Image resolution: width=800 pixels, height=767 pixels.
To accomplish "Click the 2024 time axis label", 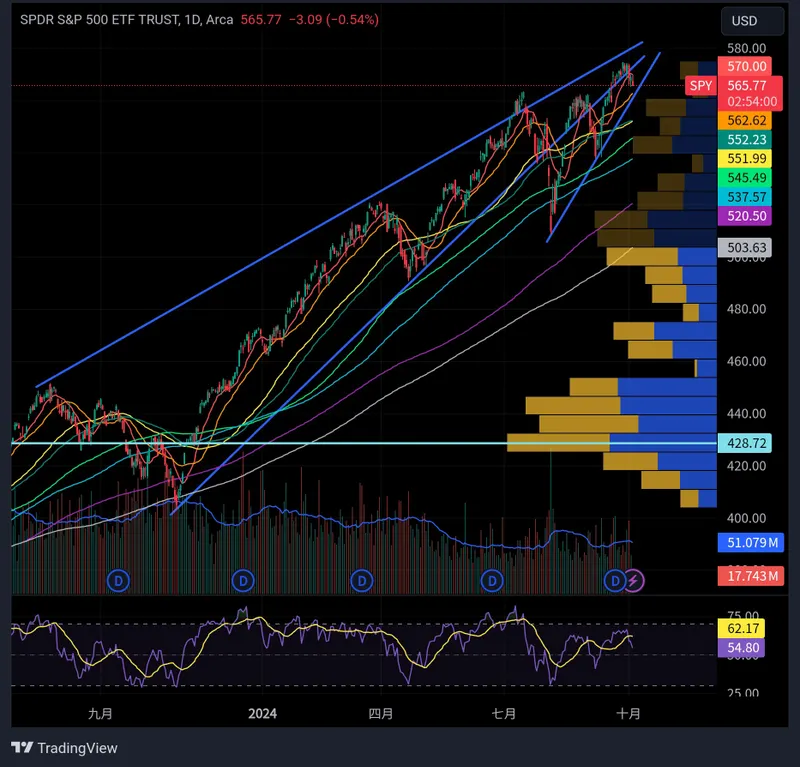I will coord(262,713).
